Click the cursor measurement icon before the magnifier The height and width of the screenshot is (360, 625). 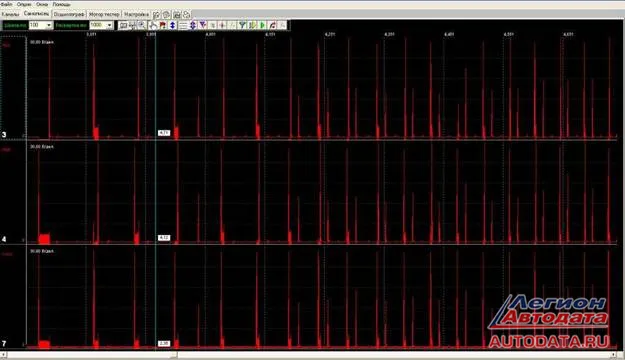pos(132,25)
